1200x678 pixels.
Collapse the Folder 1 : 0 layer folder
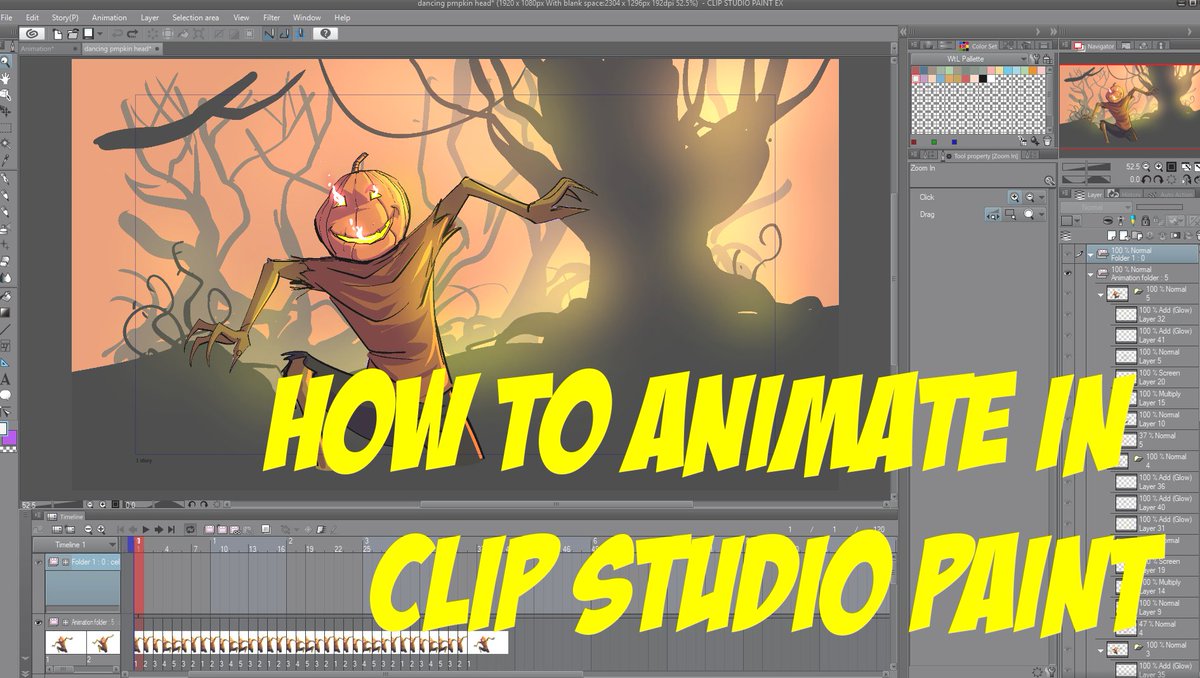coord(1090,254)
